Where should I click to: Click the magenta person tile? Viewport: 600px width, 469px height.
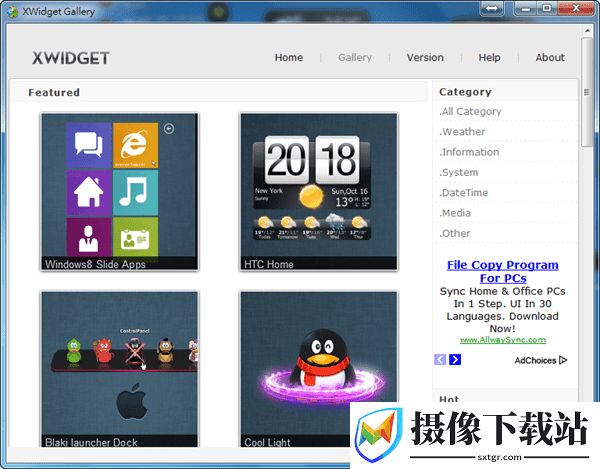point(89,239)
